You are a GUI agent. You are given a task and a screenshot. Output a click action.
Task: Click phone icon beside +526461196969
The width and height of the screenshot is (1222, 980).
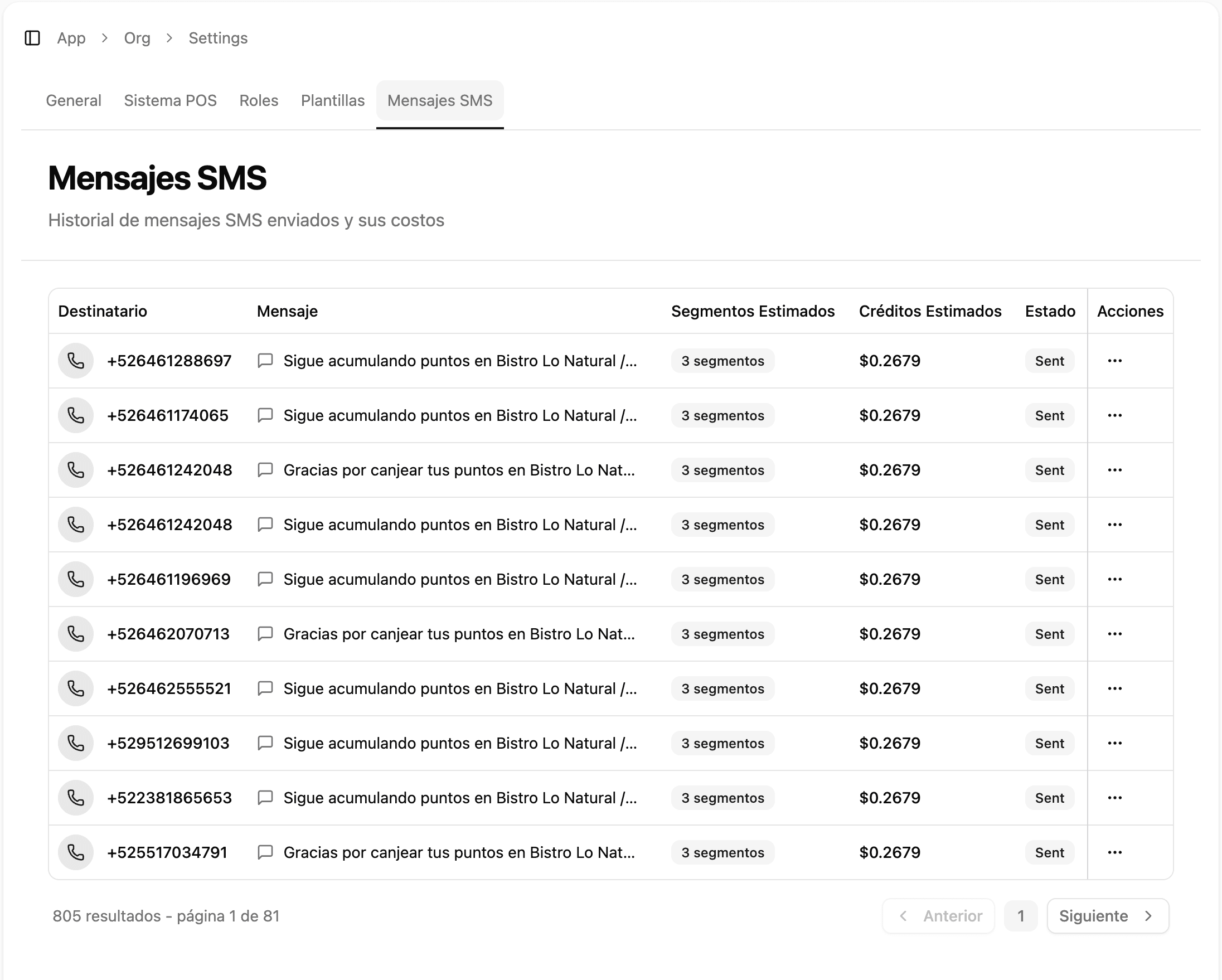[75, 579]
